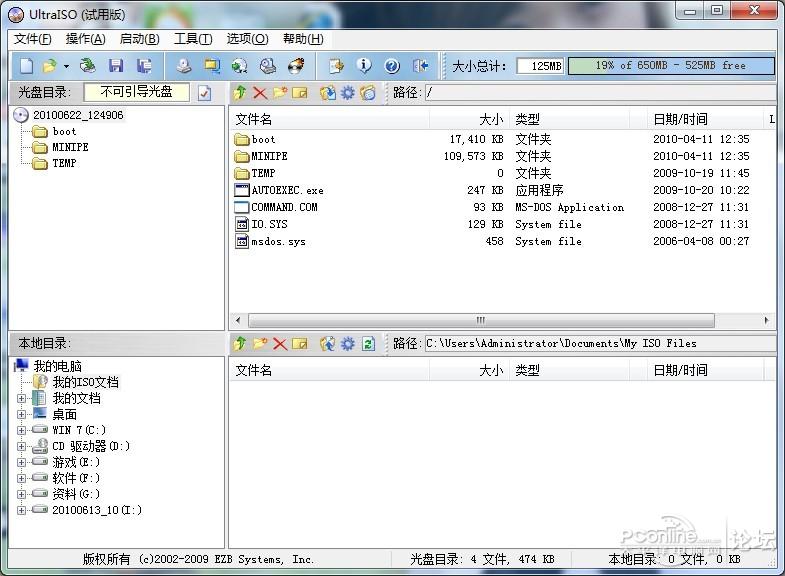Screen dimensions: 785x576
Task: Click red X delete icon in disc pane
Action: pyautogui.click(x=260, y=93)
